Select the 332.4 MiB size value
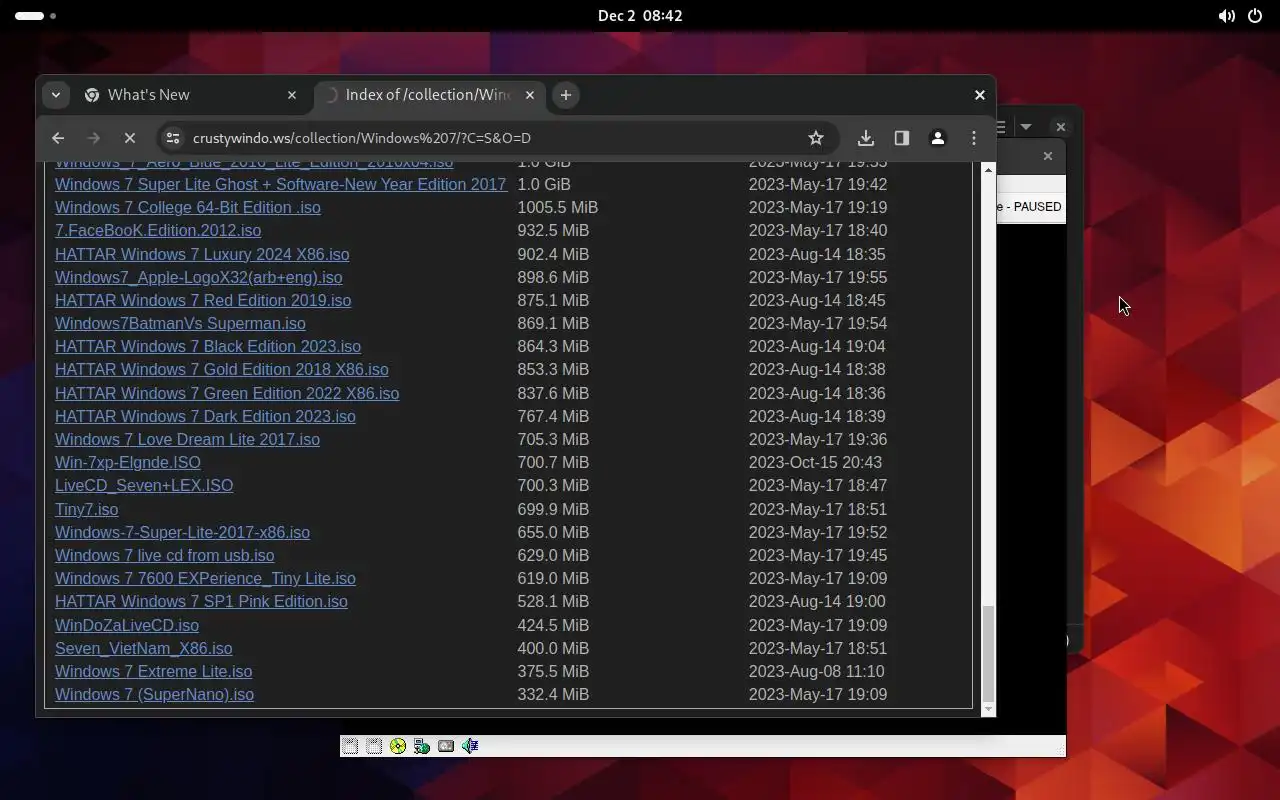This screenshot has width=1280, height=800. (553, 694)
